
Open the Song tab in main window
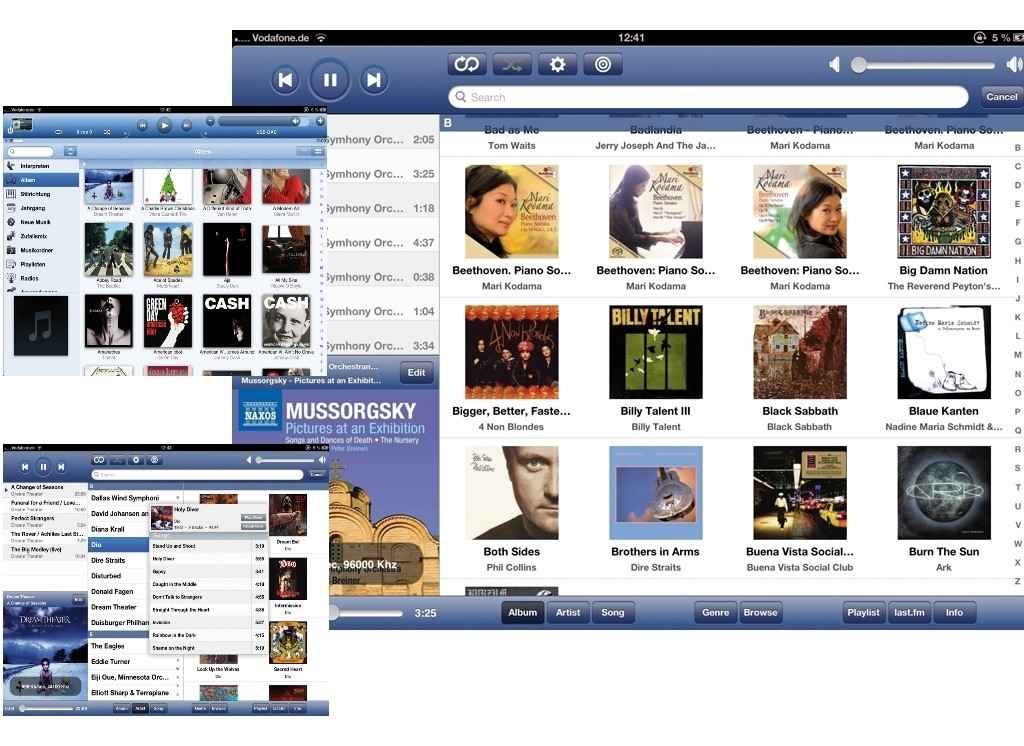[x=613, y=612]
